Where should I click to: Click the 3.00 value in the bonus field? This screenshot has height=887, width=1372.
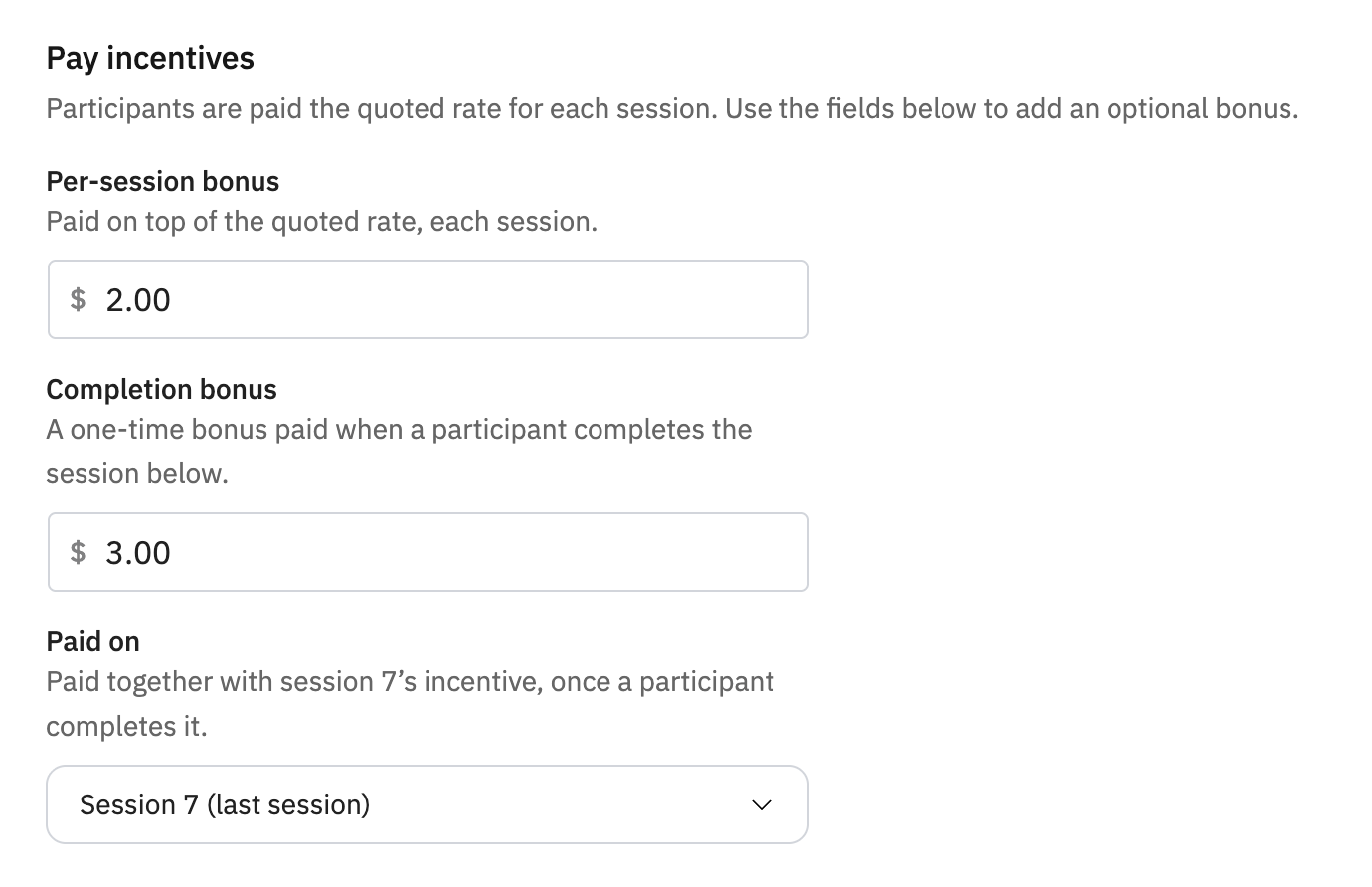pos(138,552)
